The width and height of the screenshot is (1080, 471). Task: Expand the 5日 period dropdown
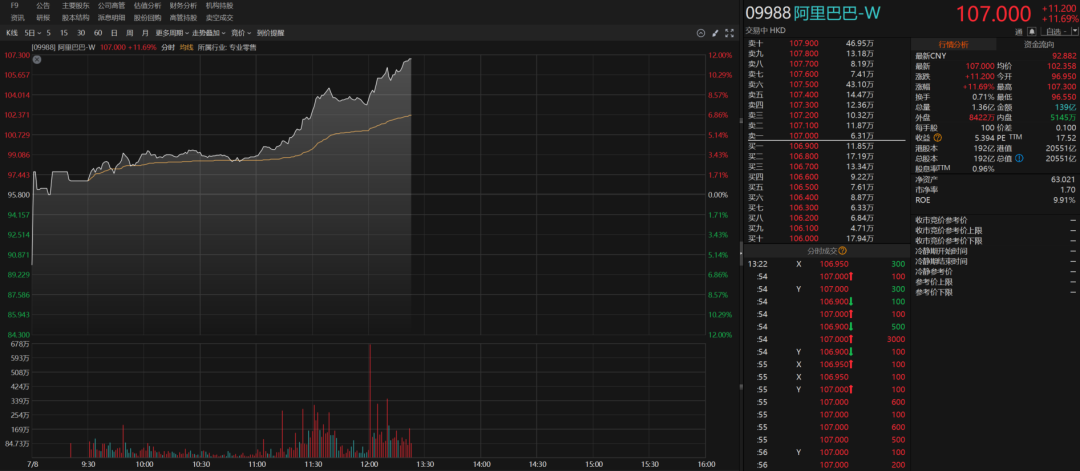coord(32,33)
